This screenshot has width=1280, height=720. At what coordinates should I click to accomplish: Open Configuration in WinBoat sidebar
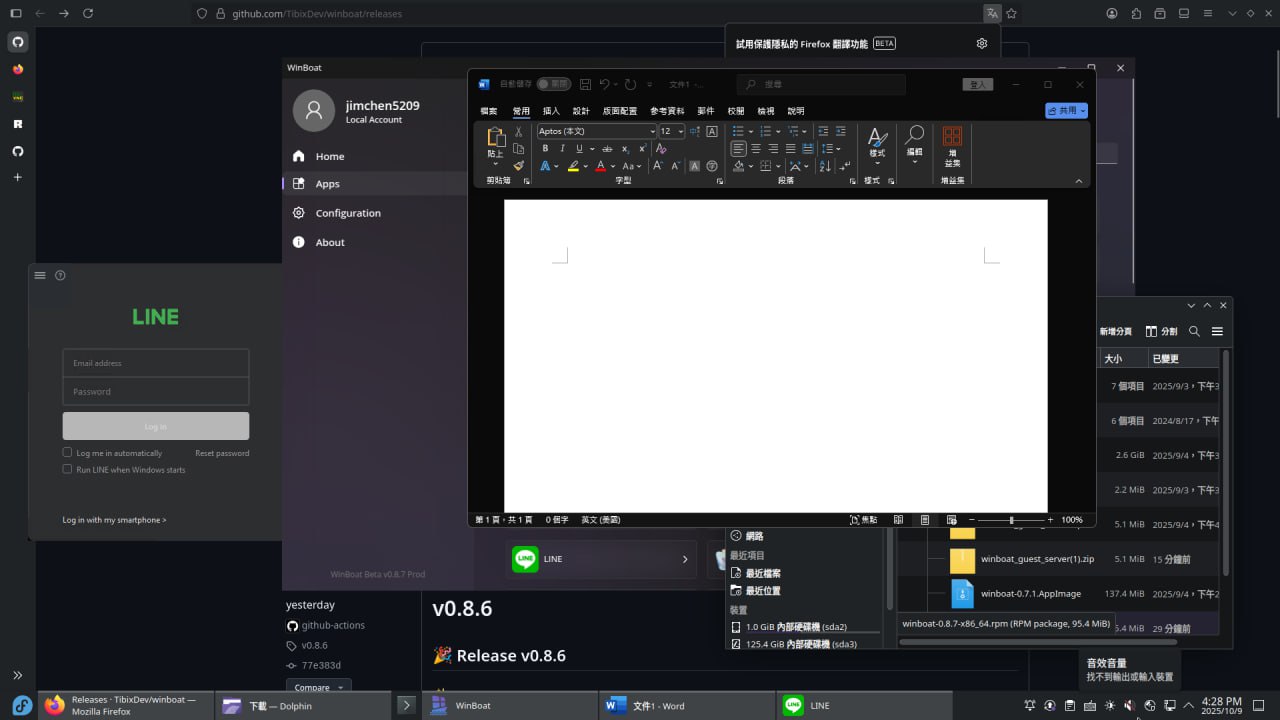(x=347, y=213)
